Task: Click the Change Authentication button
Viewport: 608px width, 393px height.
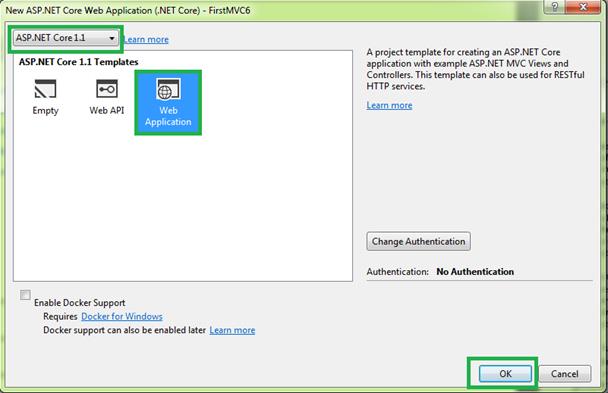Action: tap(418, 241)
